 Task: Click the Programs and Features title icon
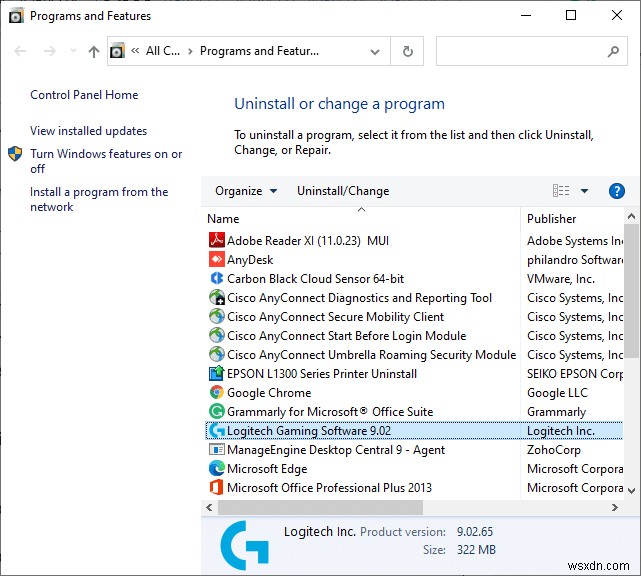[16, 16]
